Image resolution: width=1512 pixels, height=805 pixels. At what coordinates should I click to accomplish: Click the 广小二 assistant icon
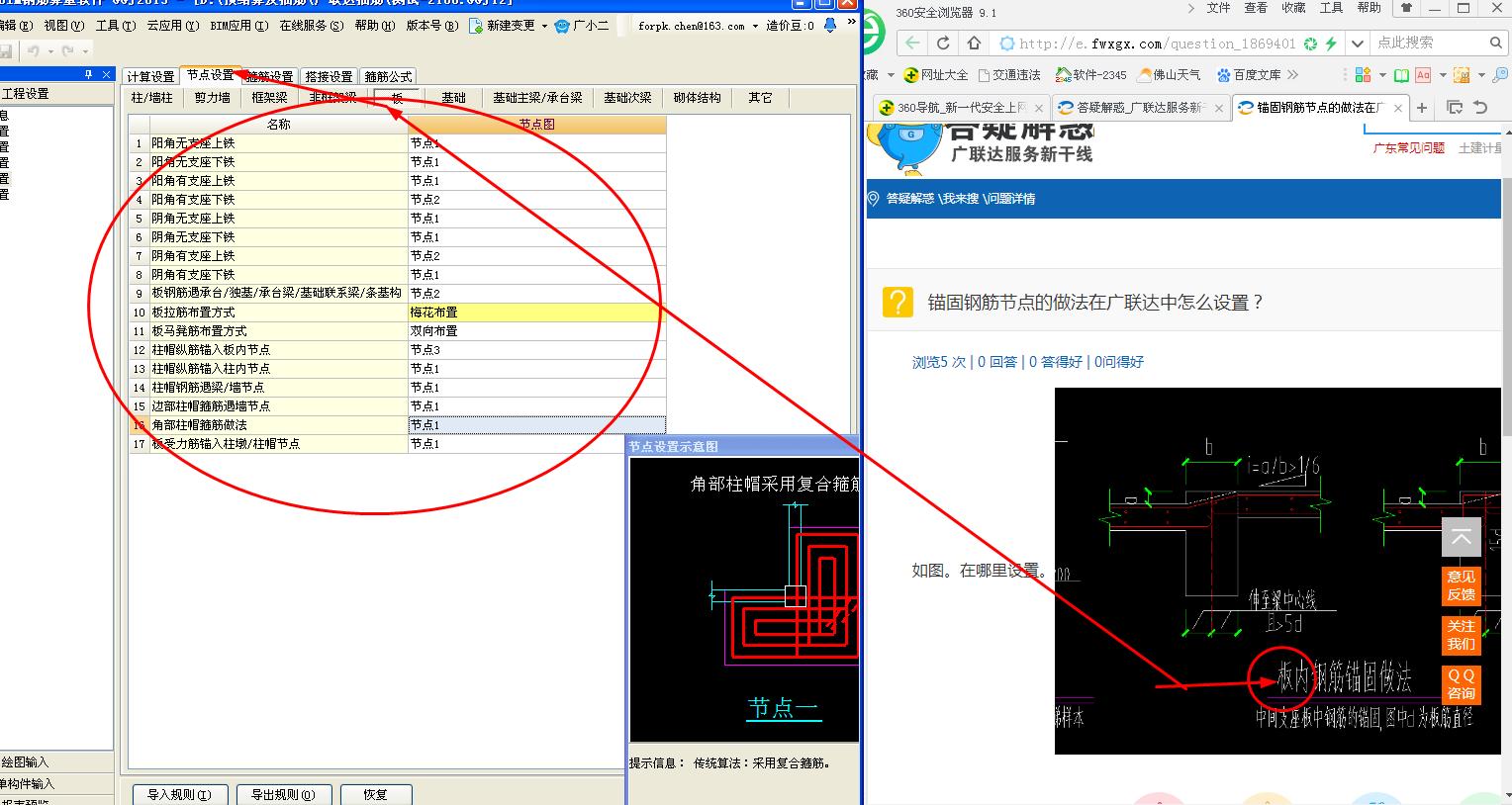pos(564,26)
